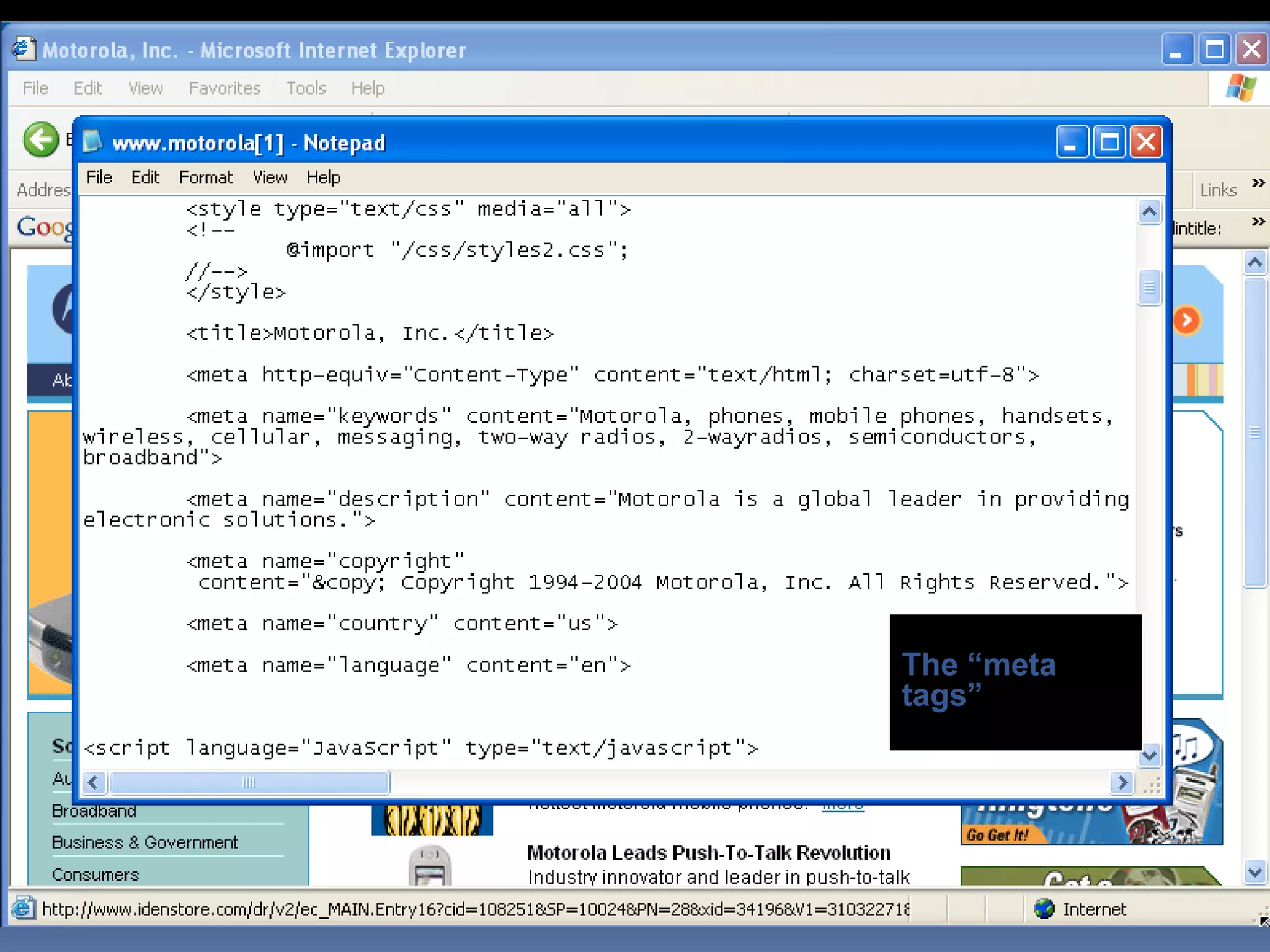Open Notepad's Edit menu
The height and width of the screenshot is (952, 1270).
(145, 178)
